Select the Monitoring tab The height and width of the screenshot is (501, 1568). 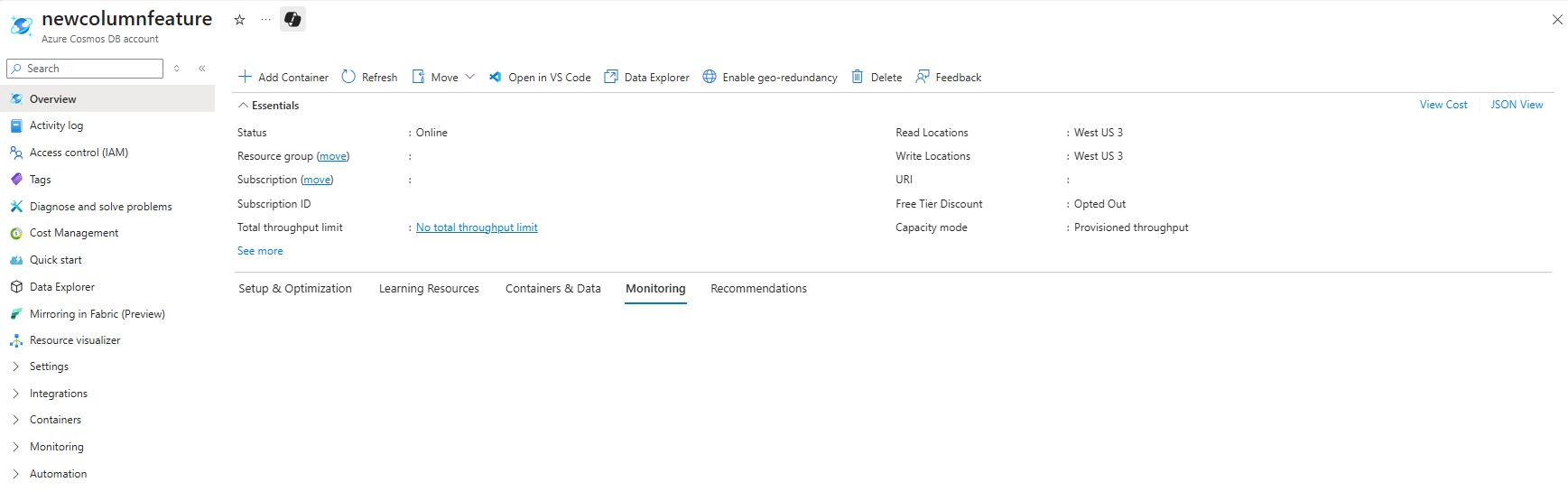pyautogui.click(x=655, y=289)
